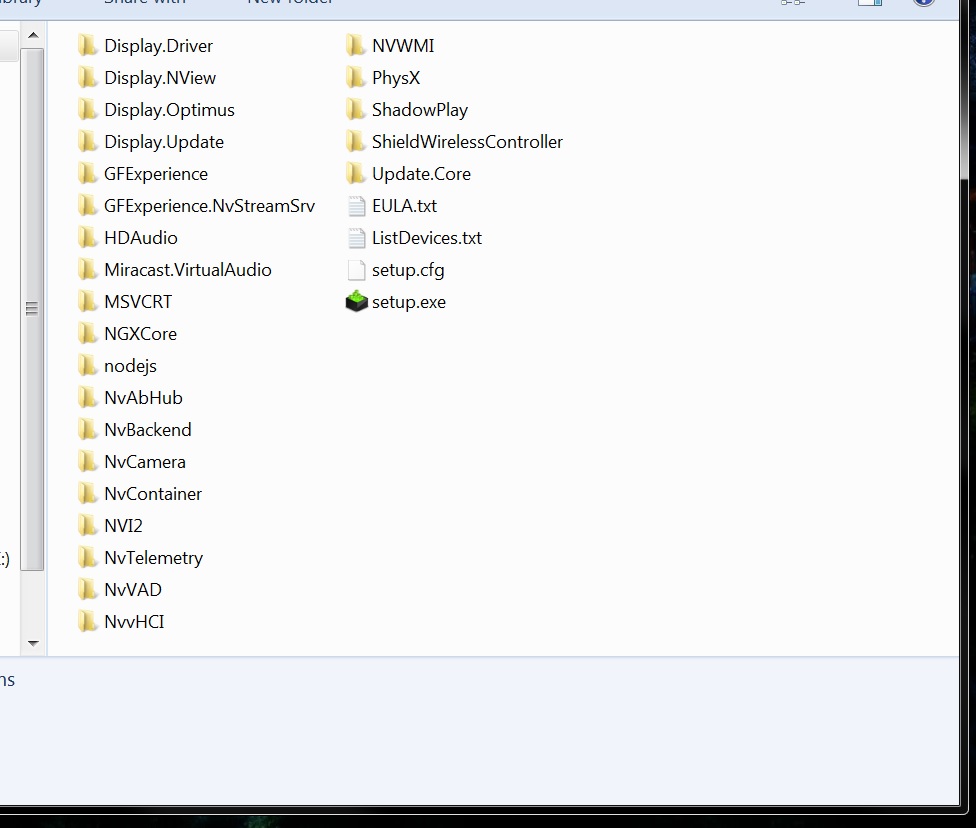Screen dimensions: 976x828
Task: Click the GFExperience.NvStreamSrv folder icon
Action: (88, 205)
